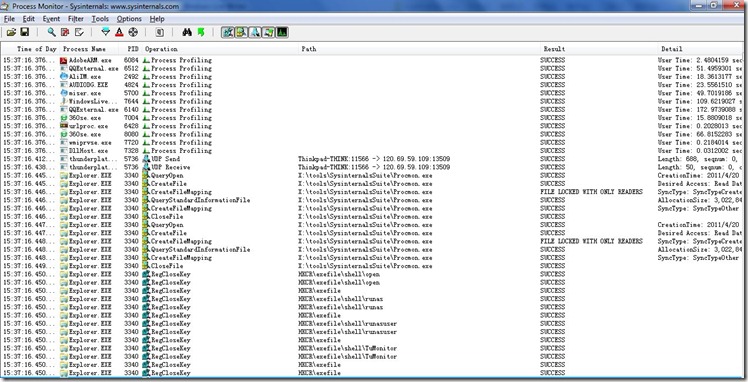Toggle the Autoscroll toolbar icon
Viewport: 748px width, 382px height.
click(x=65, y=32)
